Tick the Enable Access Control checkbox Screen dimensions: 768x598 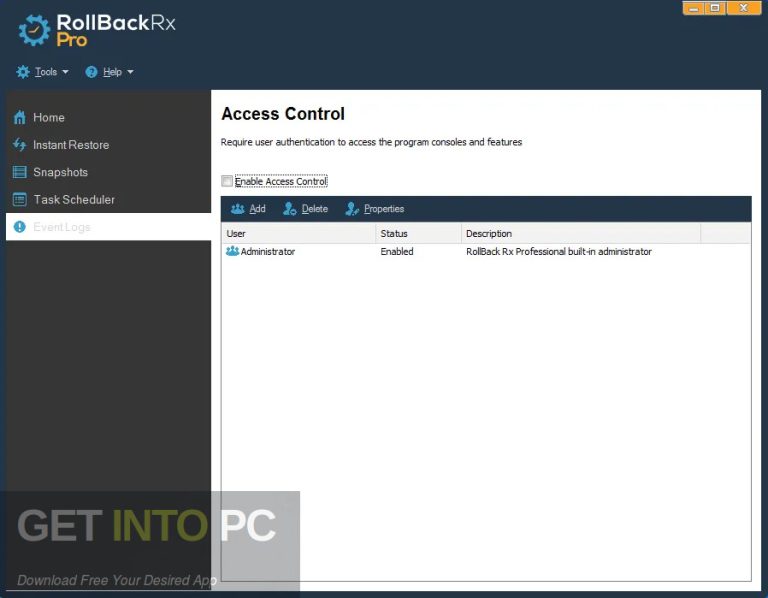(227, 181)
